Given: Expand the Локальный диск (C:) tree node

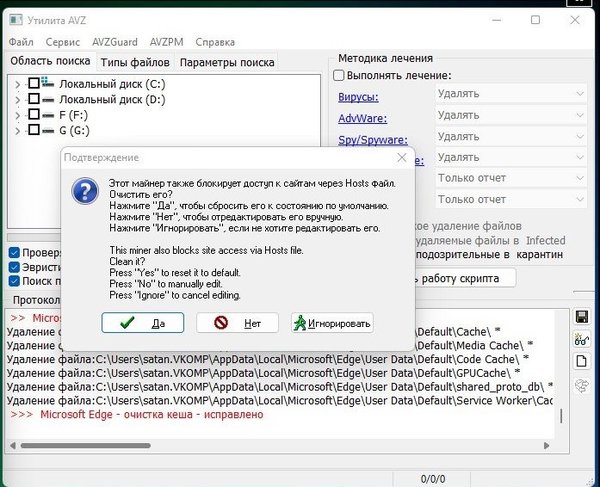Looking at the screenshot, I should coord(18,84).
